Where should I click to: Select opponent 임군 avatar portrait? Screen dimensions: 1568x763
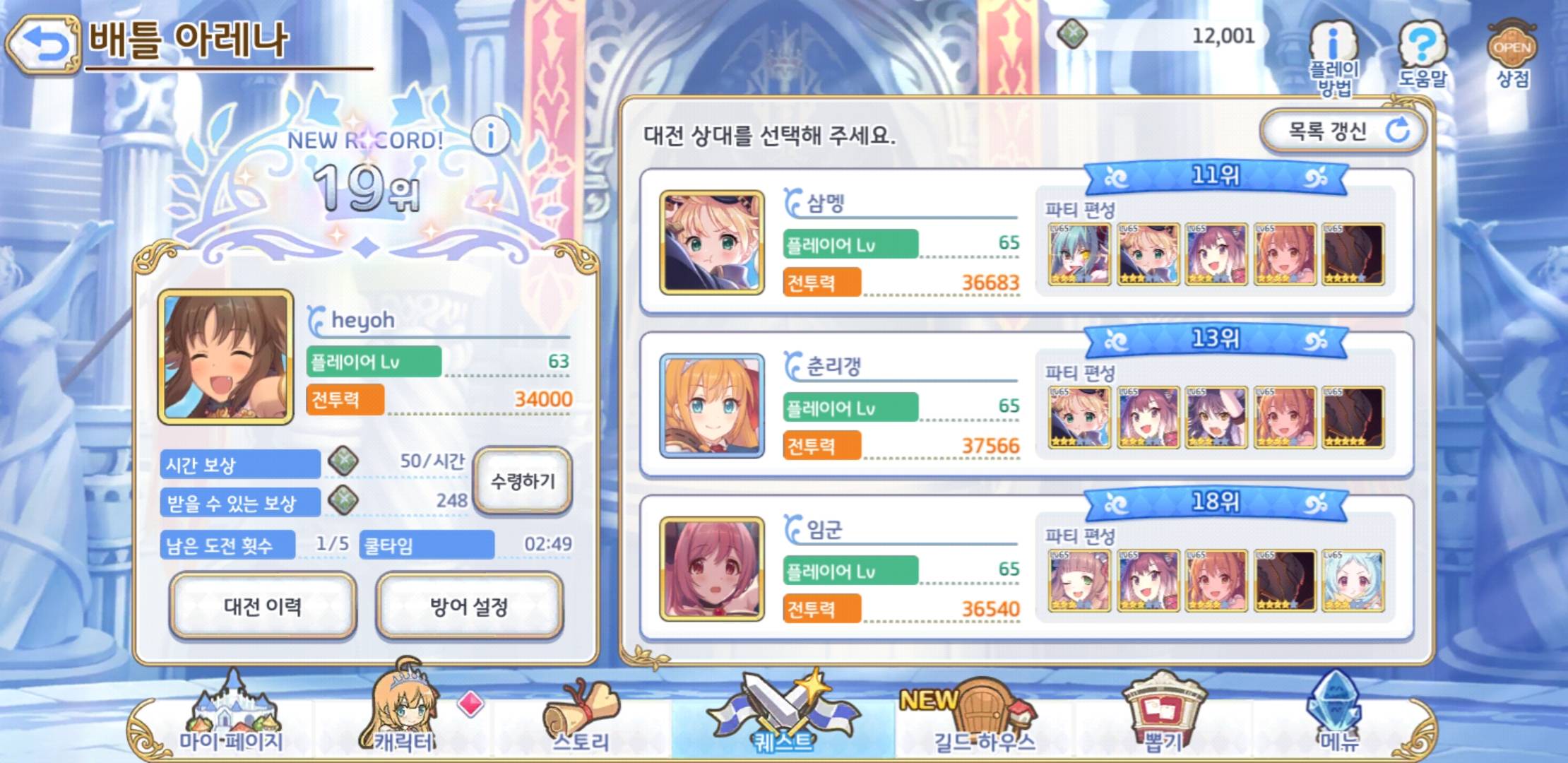712,569
